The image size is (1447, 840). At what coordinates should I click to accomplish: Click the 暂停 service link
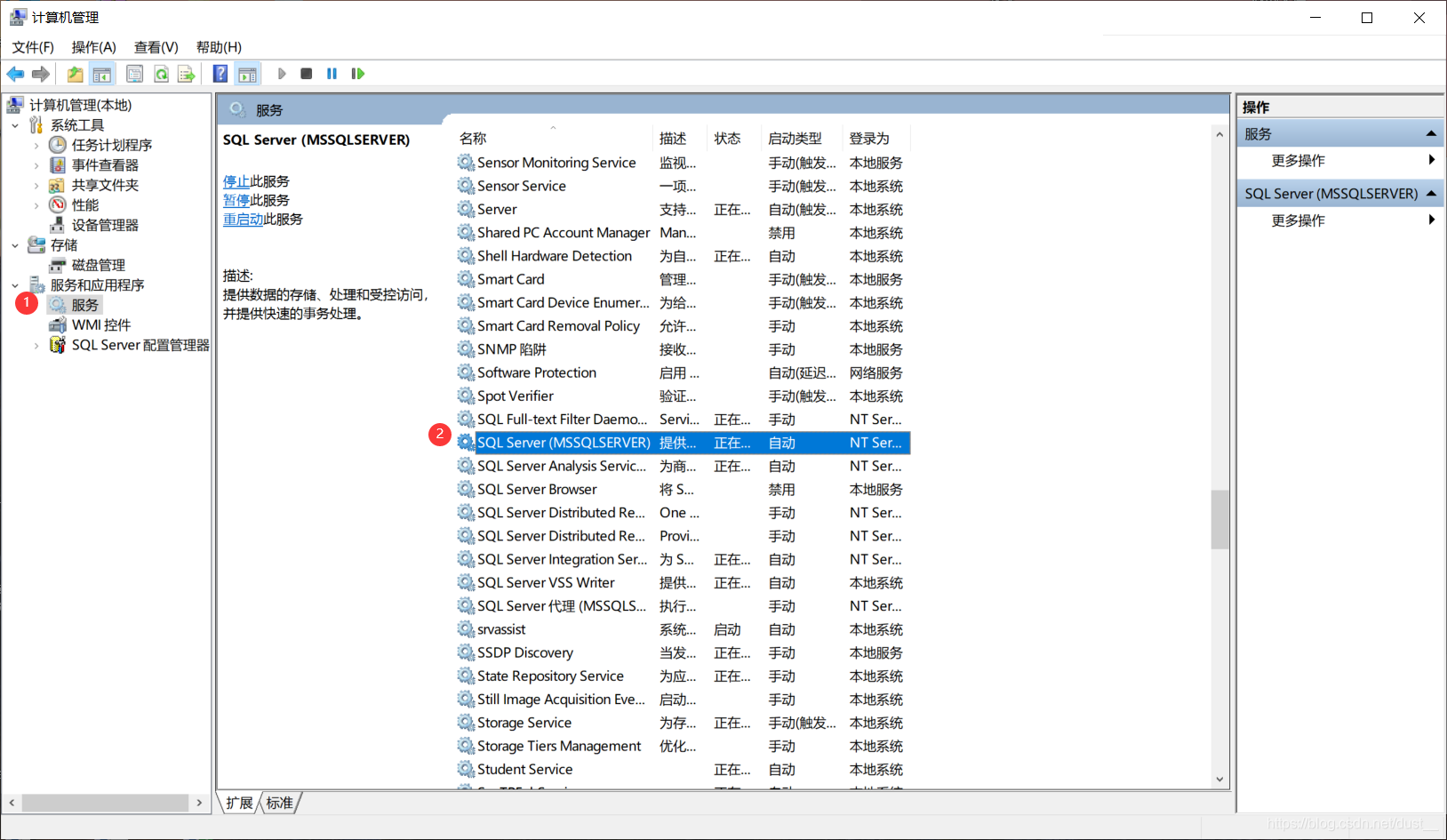236,200
